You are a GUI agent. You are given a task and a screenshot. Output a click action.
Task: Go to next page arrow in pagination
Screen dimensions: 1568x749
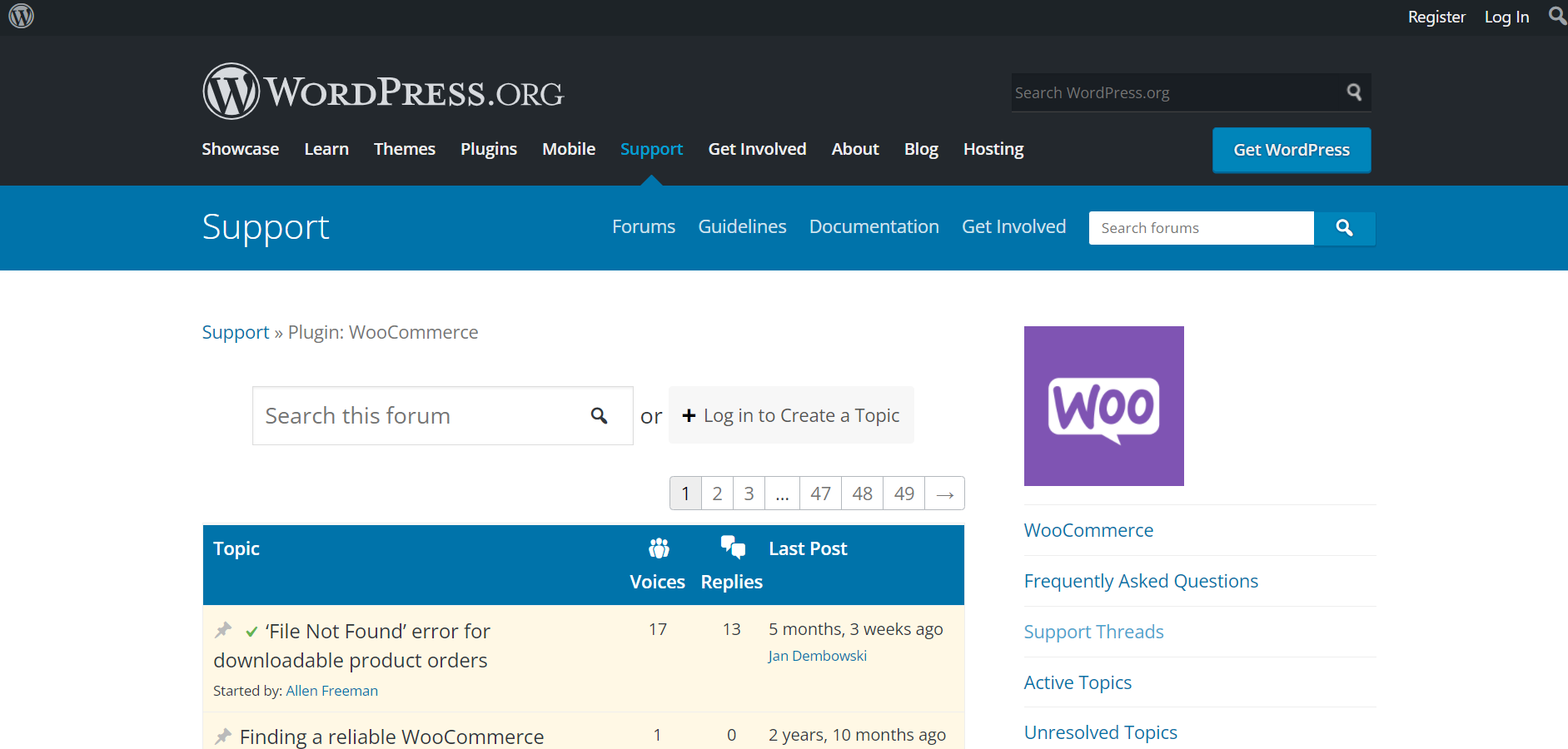pos(944,494)
